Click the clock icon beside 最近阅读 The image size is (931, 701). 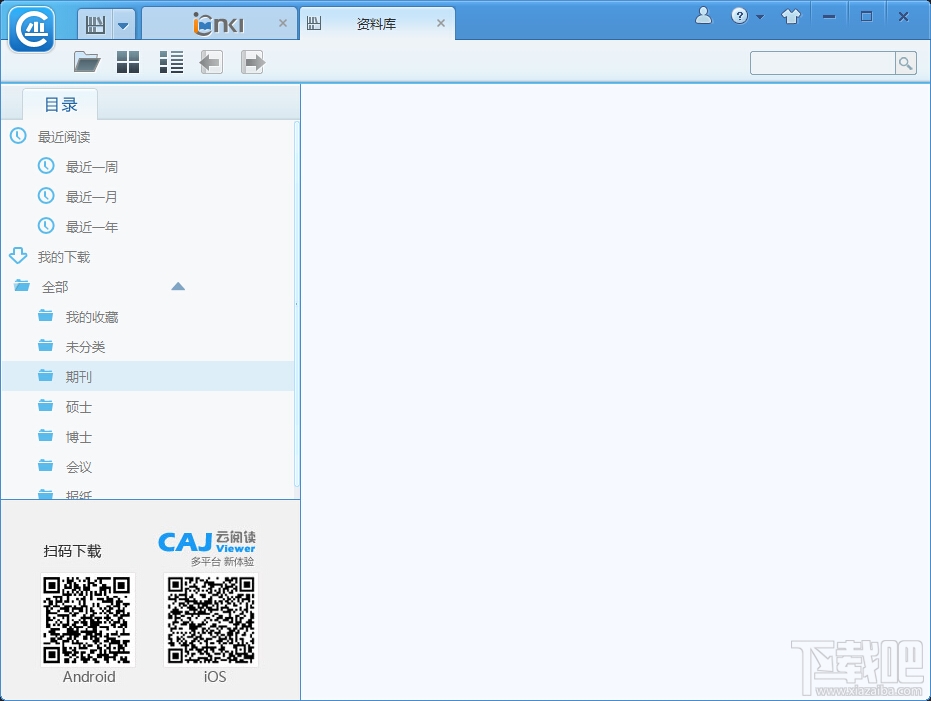18,136
